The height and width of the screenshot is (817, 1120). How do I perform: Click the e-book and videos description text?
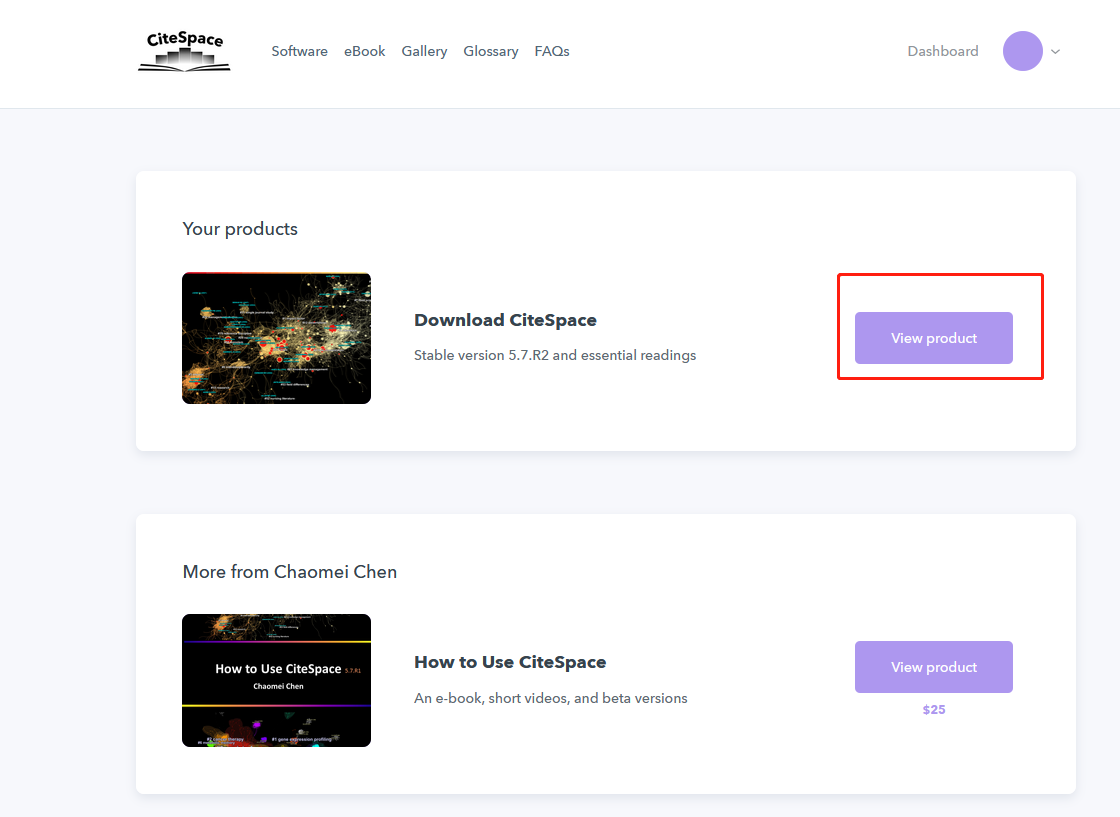pyautogui.click(x=550, y=698)
